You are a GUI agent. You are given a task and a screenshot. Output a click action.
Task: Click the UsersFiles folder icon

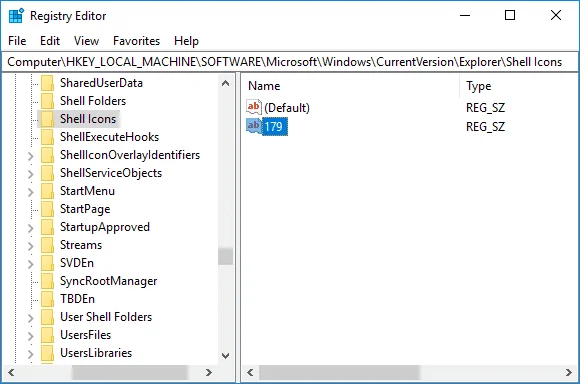point(47,335)
